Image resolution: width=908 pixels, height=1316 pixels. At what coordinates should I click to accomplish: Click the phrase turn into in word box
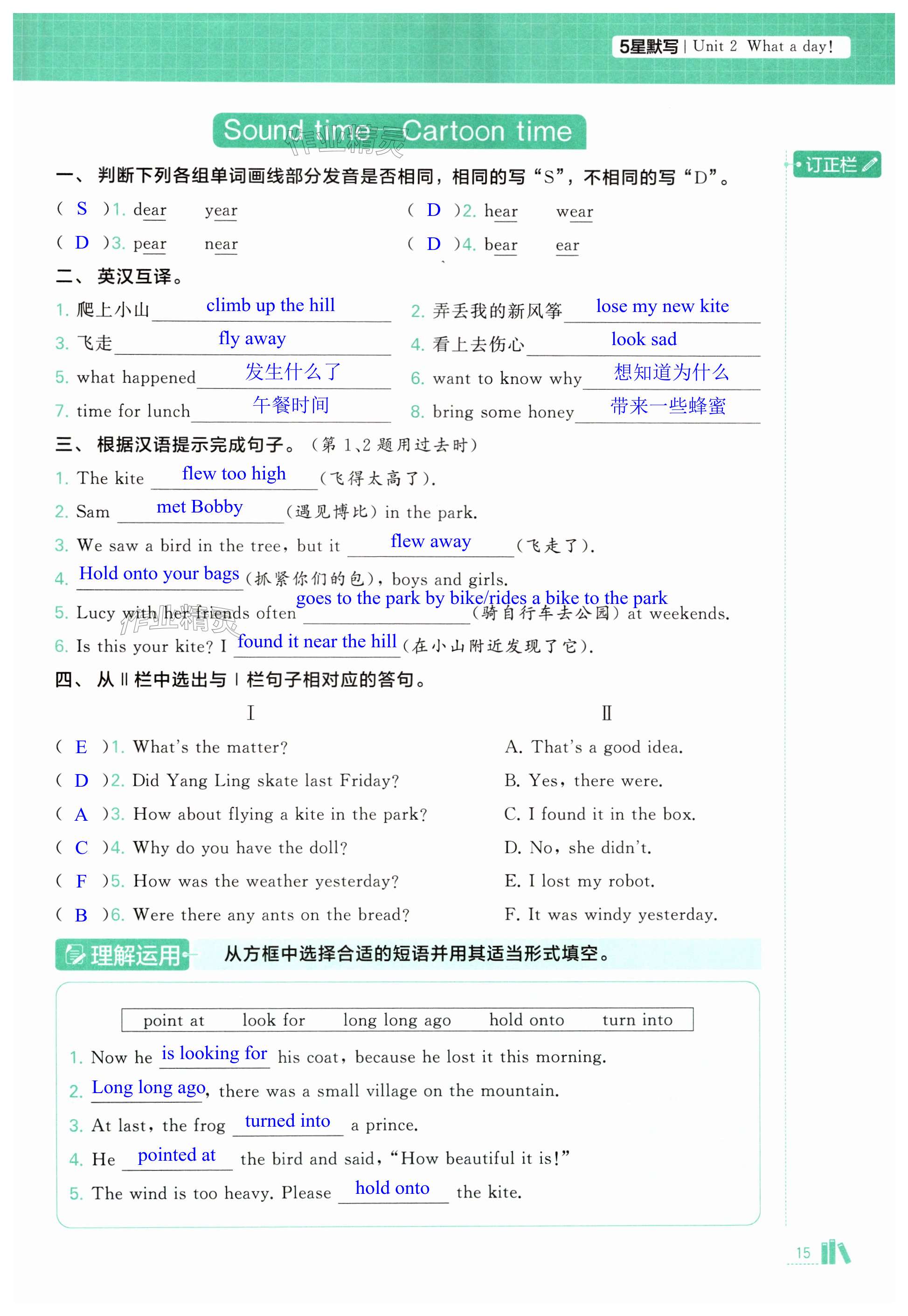[x=637, y=1020]
